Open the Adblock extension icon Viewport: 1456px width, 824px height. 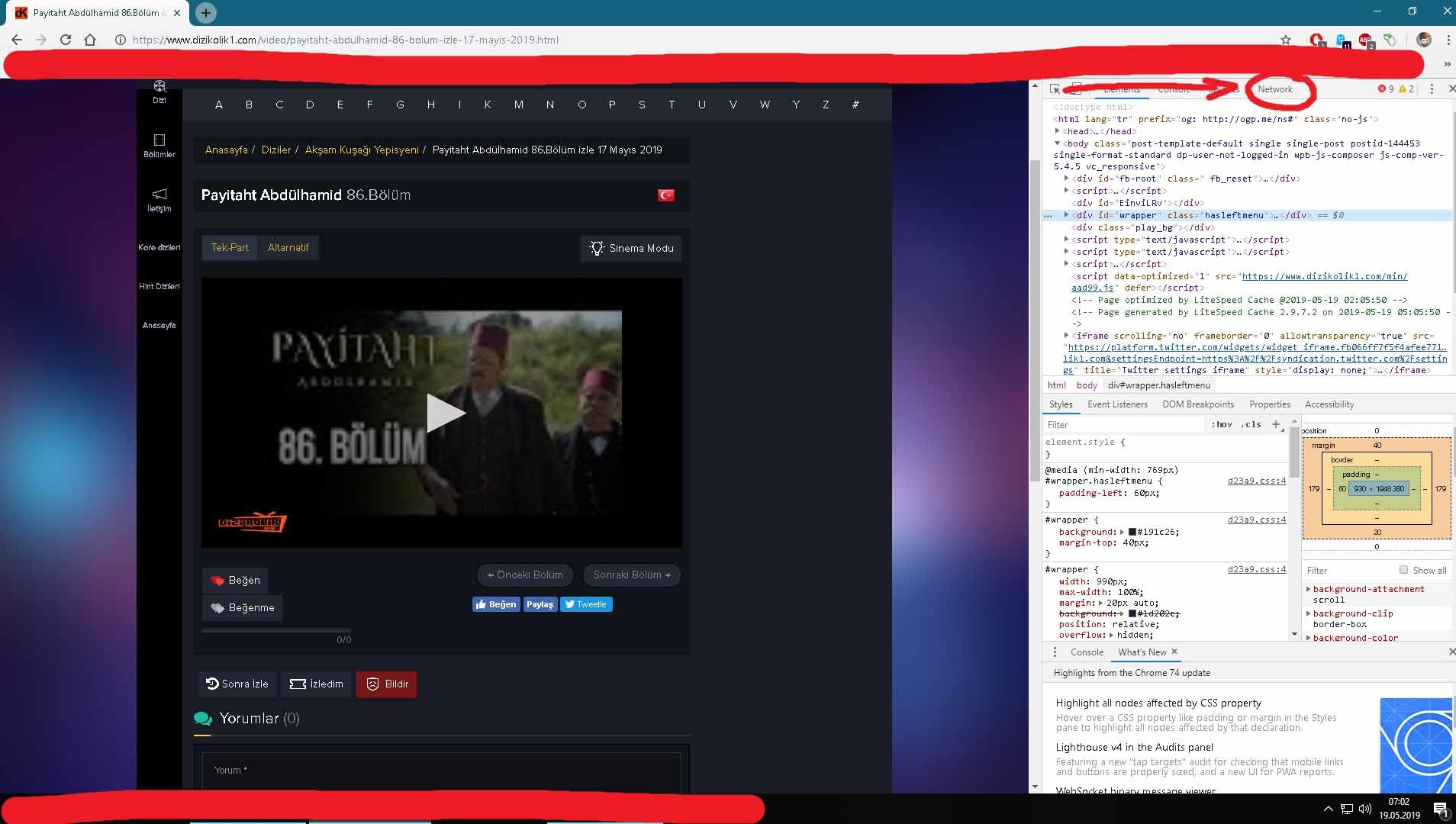(1365, 40)
